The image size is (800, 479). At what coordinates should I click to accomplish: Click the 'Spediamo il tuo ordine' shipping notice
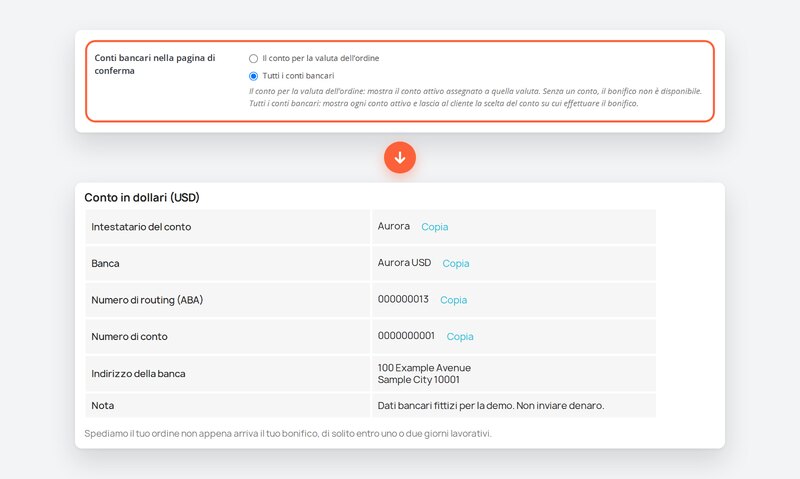(x=288, y=434)
